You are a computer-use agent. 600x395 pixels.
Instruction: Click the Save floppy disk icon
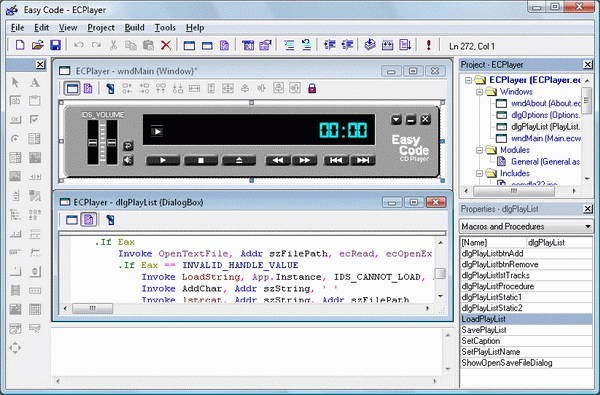tap(55, 45)
